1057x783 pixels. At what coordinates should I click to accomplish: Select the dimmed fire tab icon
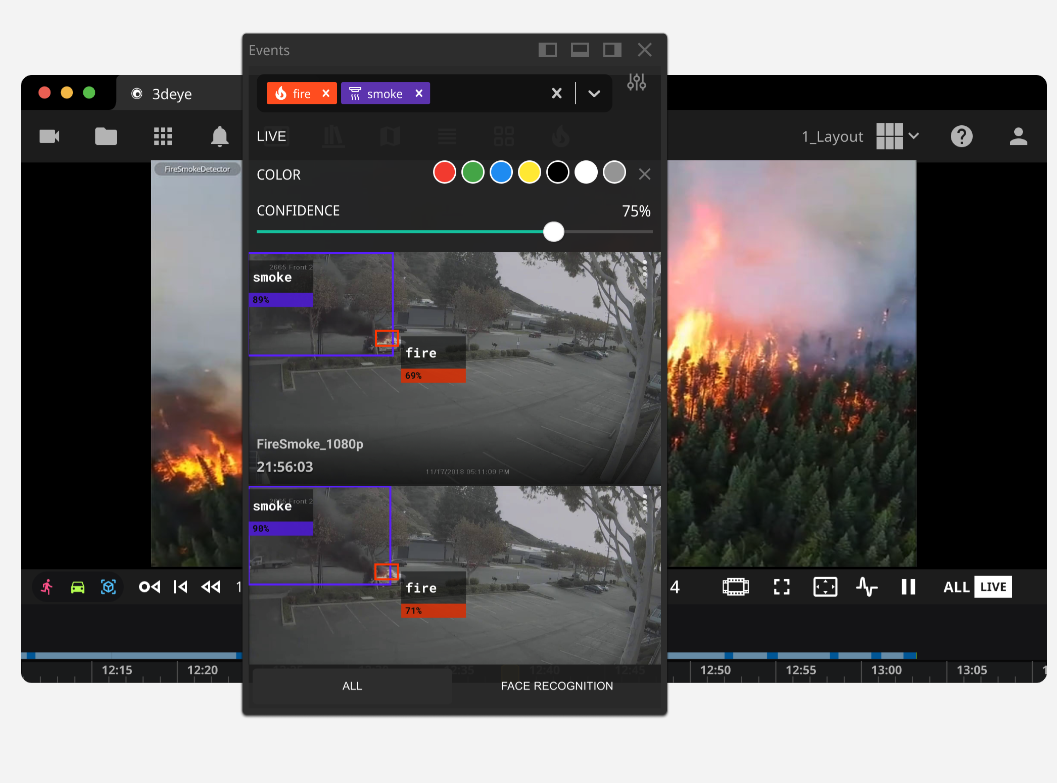click(560, 136)
